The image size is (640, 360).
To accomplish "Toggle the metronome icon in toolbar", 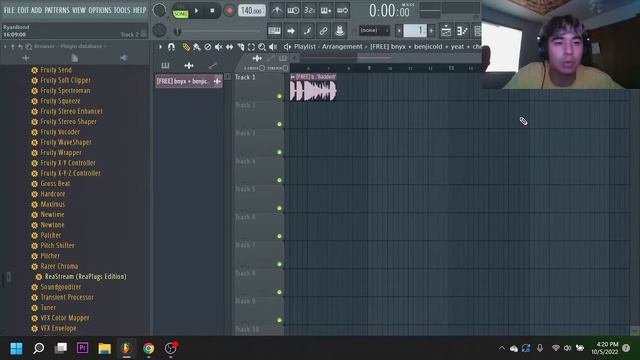I will (277, 10).
